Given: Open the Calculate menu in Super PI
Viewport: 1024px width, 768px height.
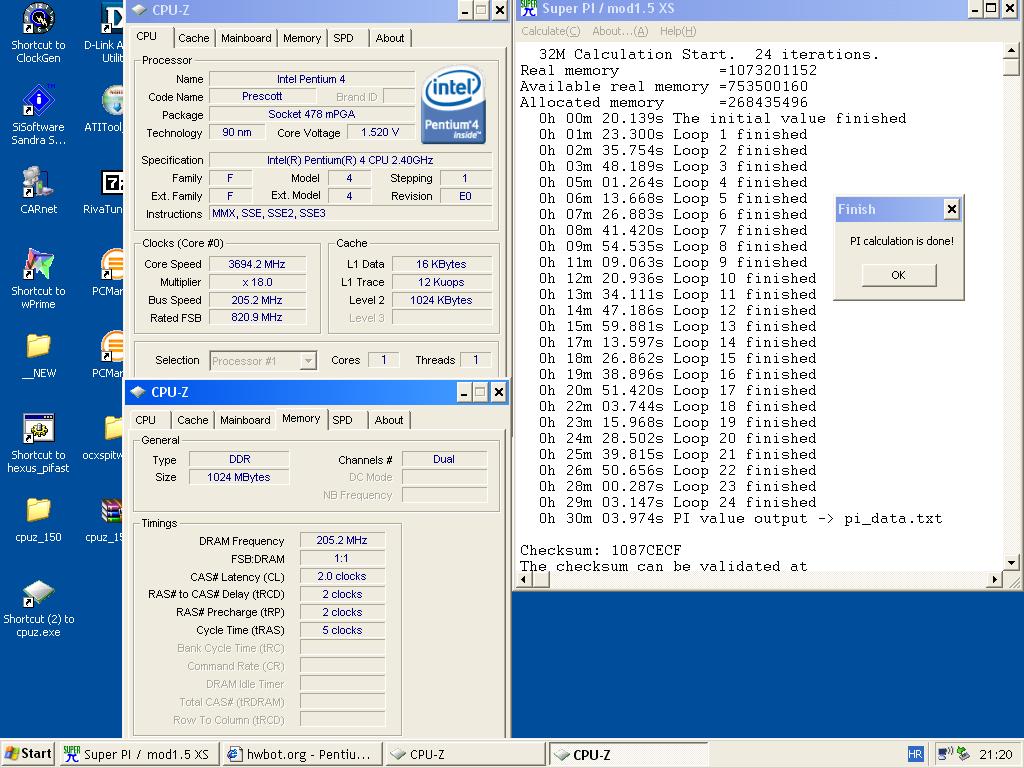Looking at the screenshot, I should (551, 31).
